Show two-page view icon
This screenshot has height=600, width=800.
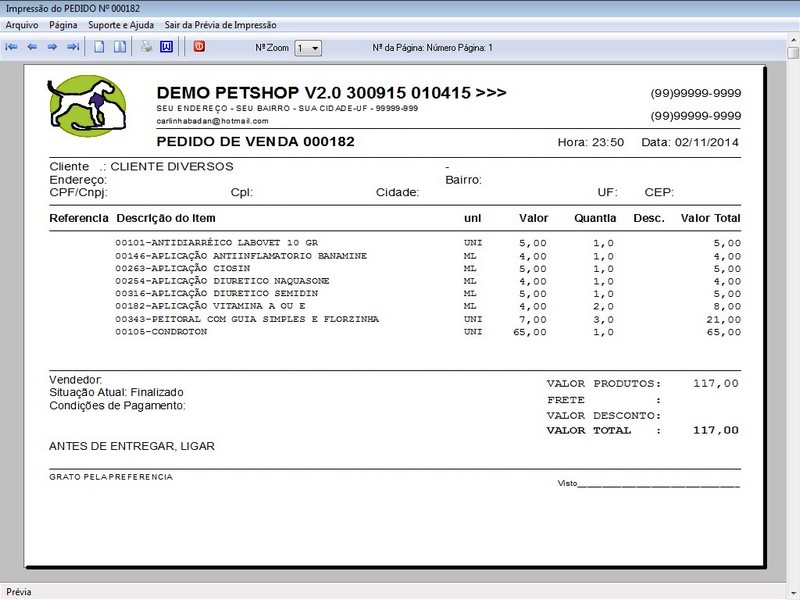[x=120, y=47]
